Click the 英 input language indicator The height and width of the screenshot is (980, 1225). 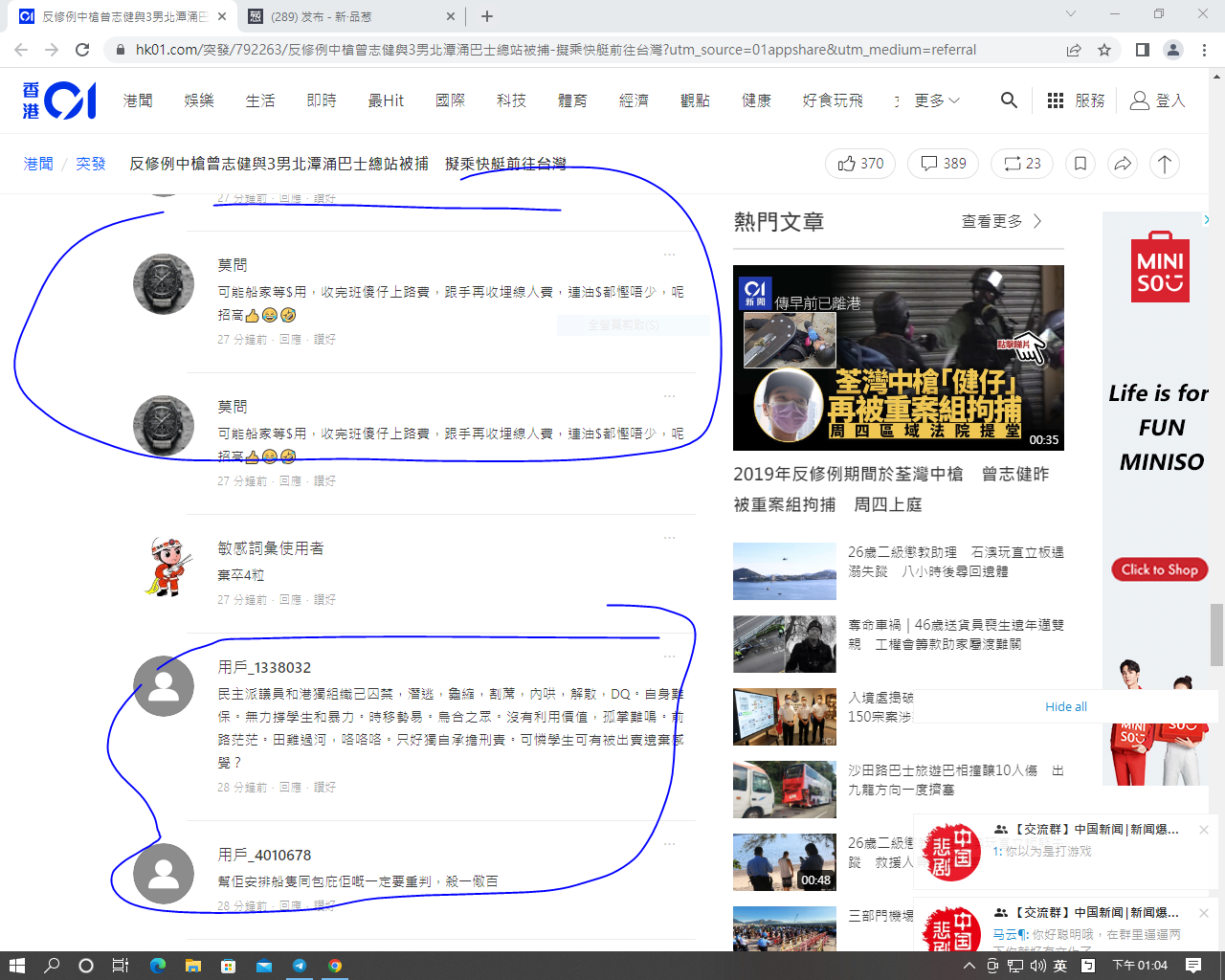point(1060,966)
